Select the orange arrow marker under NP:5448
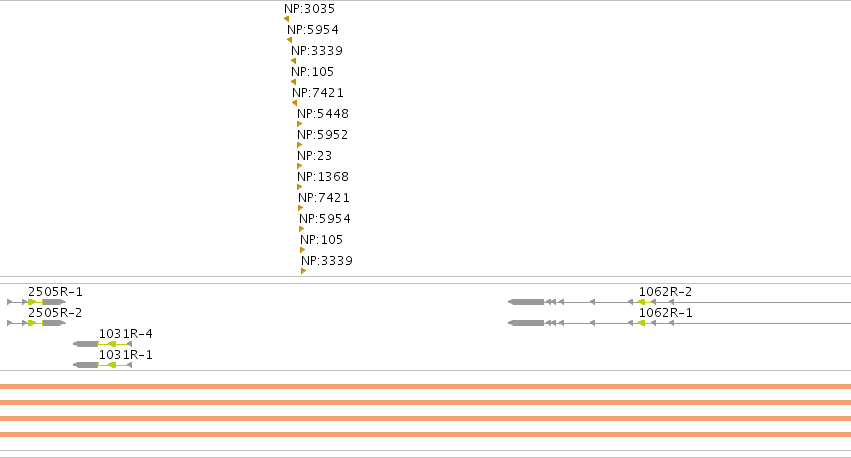This screenshot has height=458, width=851. point(300,124)
